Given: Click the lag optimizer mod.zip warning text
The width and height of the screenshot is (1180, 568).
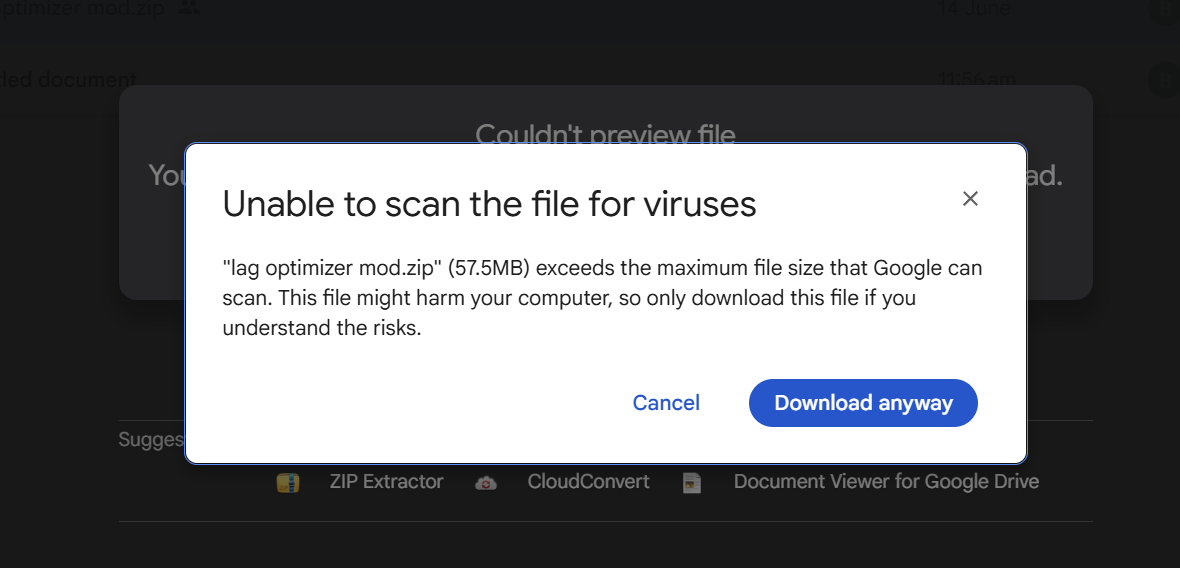Looking at the screenshot, I should click(x=602, y=299).
